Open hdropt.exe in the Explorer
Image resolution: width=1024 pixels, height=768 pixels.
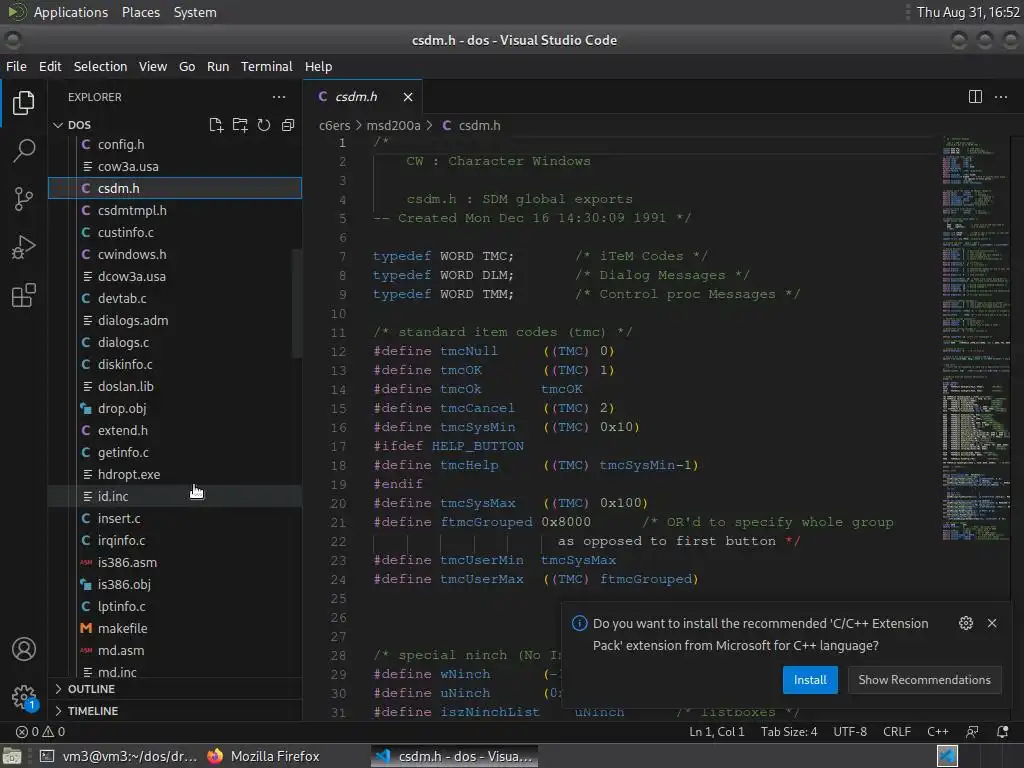[175, 474]
